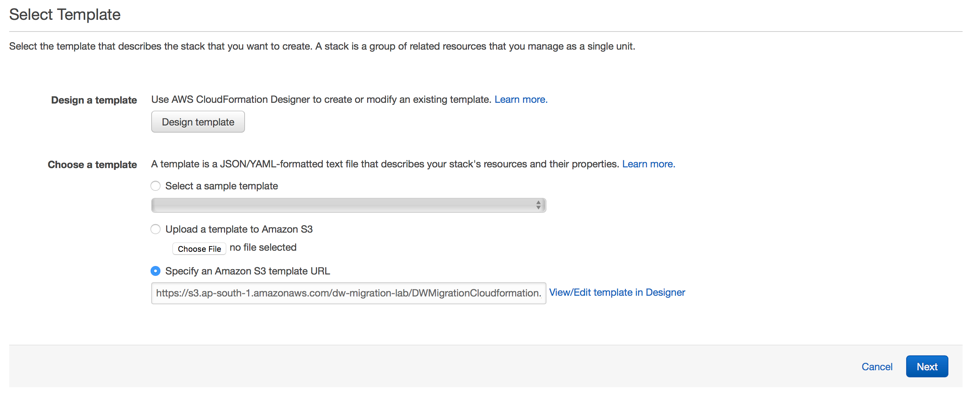This screenshot has width=974, height=400.
Task: Select the 'Select a sample template' radio button
Action: (x=155, y=186)
